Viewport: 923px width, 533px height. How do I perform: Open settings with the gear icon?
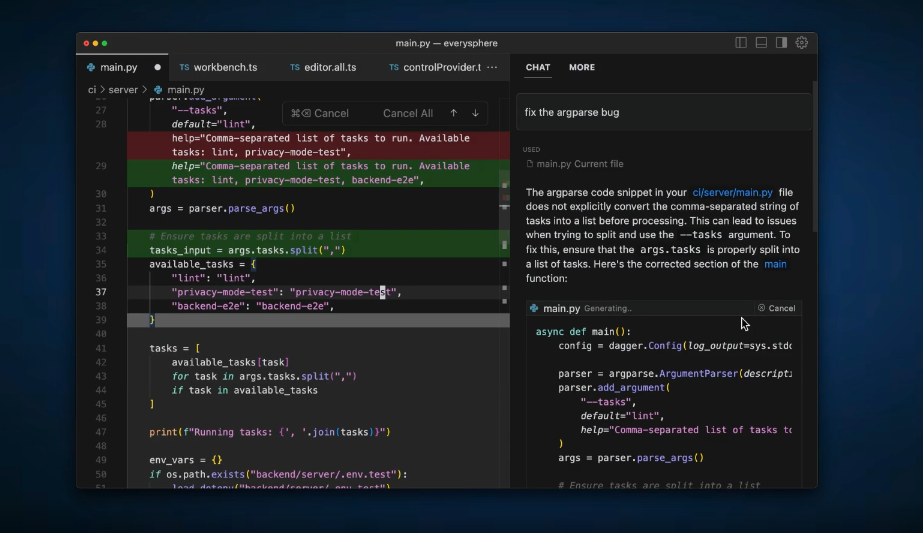click(801, 43)
